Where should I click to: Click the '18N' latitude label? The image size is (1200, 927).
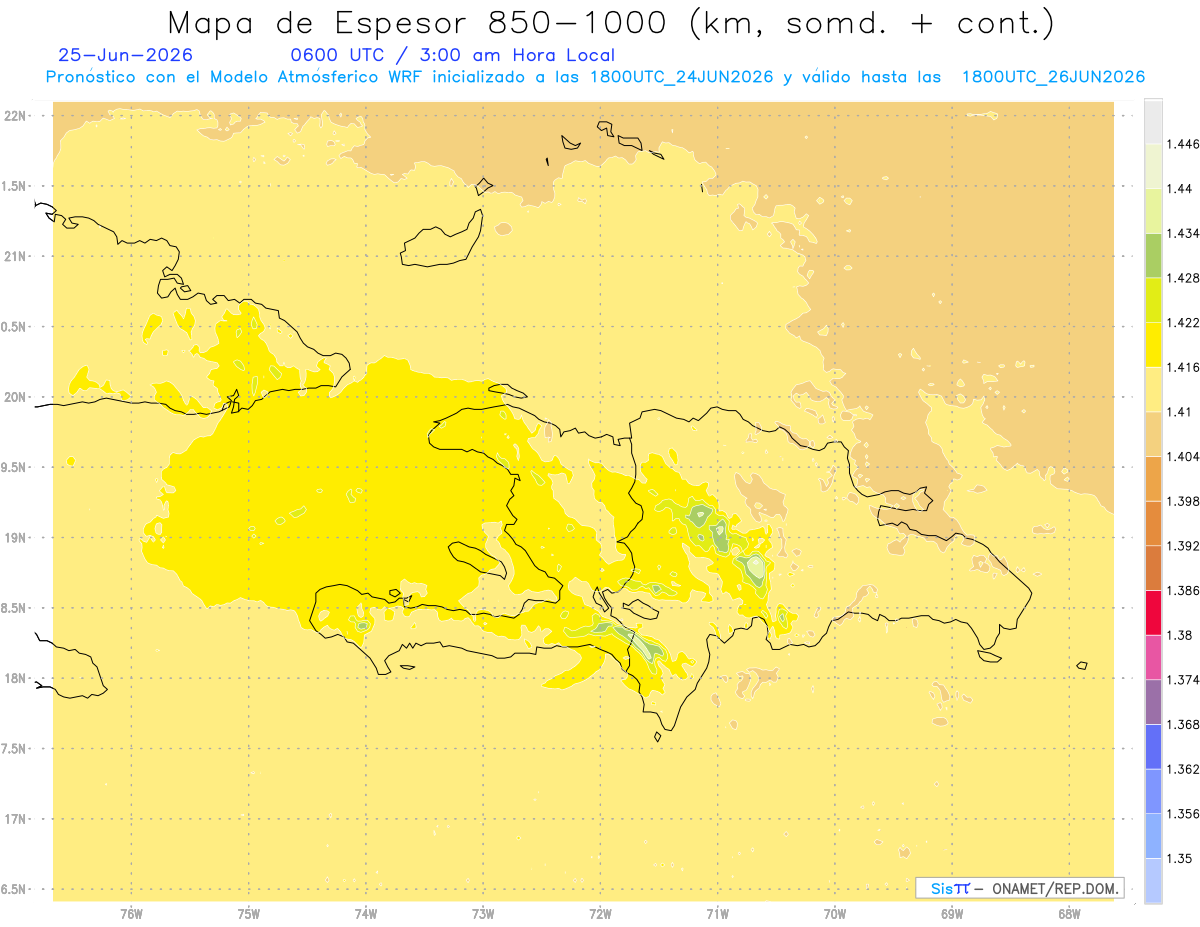[17, 679]
